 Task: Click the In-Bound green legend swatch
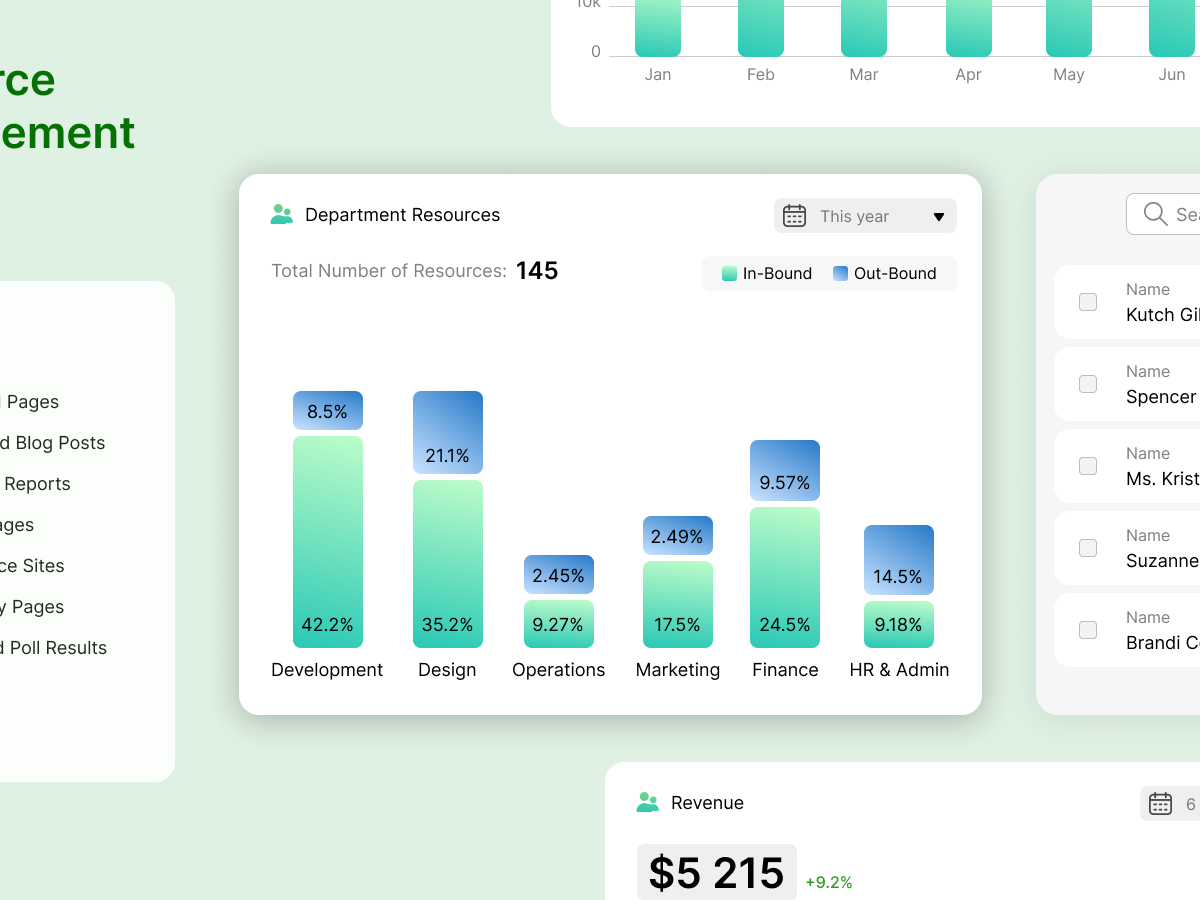729,272
